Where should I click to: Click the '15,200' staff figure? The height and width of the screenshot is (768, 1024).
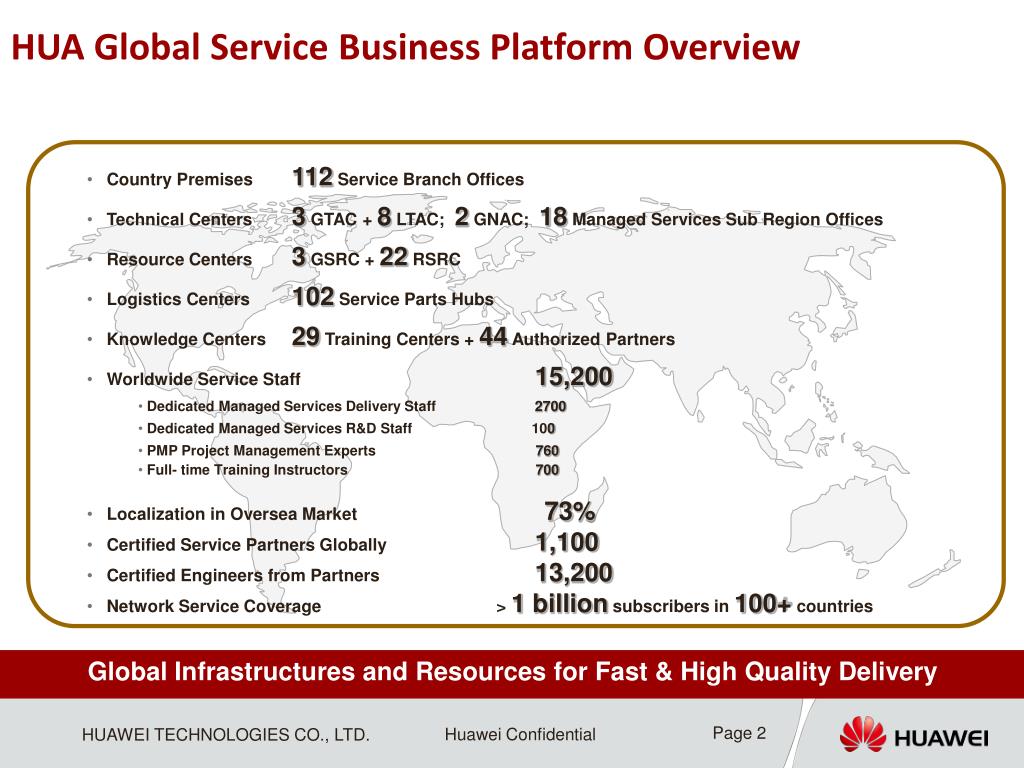pyautogui.click(x=574, y=377)
